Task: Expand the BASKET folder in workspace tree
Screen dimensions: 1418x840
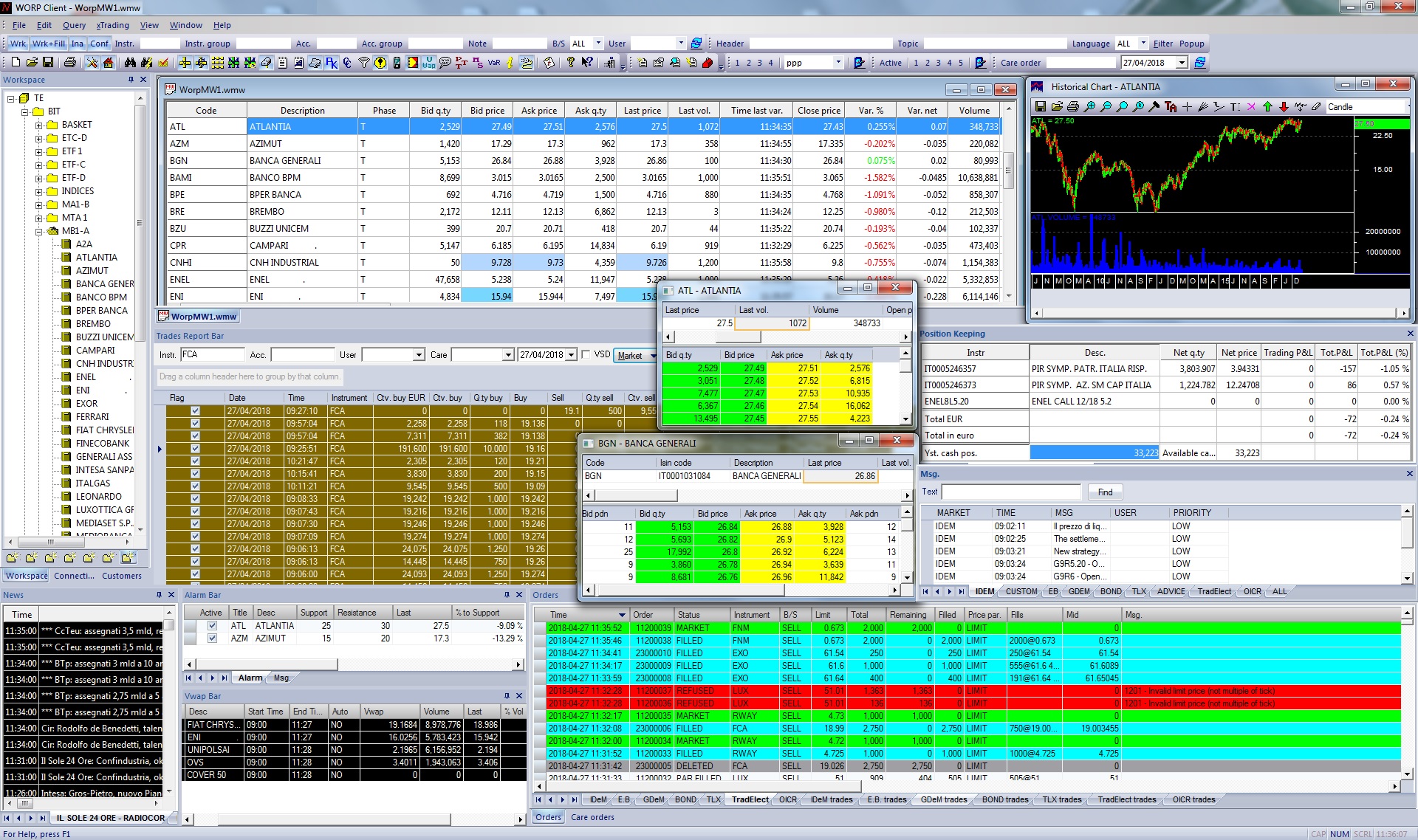Action: (38, 125)
